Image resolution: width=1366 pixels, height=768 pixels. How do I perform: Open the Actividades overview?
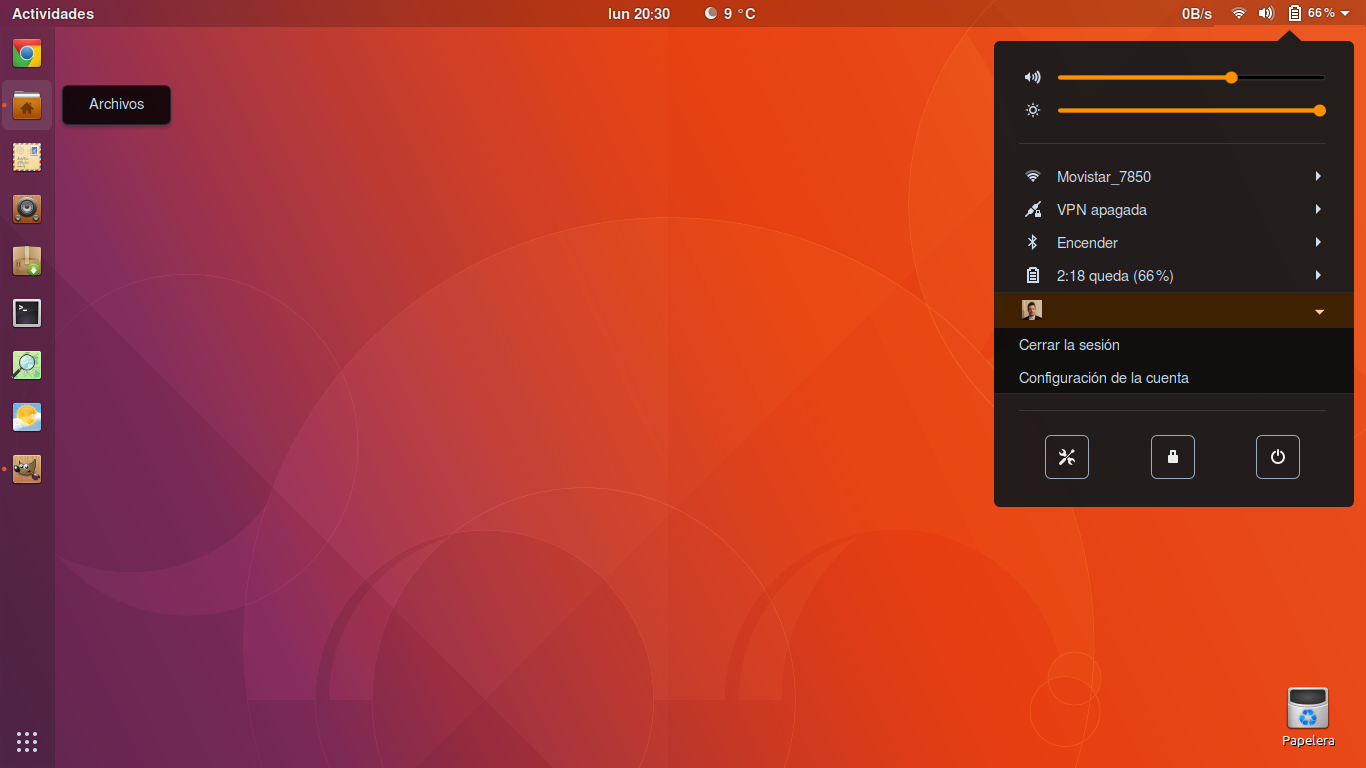coord(53,13)
